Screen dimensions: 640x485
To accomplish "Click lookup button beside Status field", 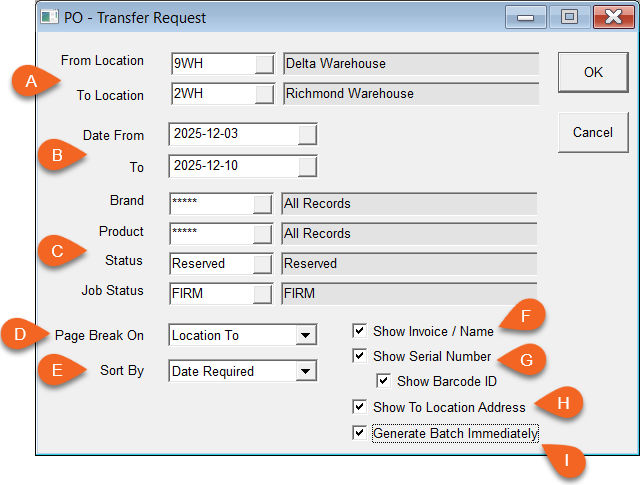I will [262, 264].
